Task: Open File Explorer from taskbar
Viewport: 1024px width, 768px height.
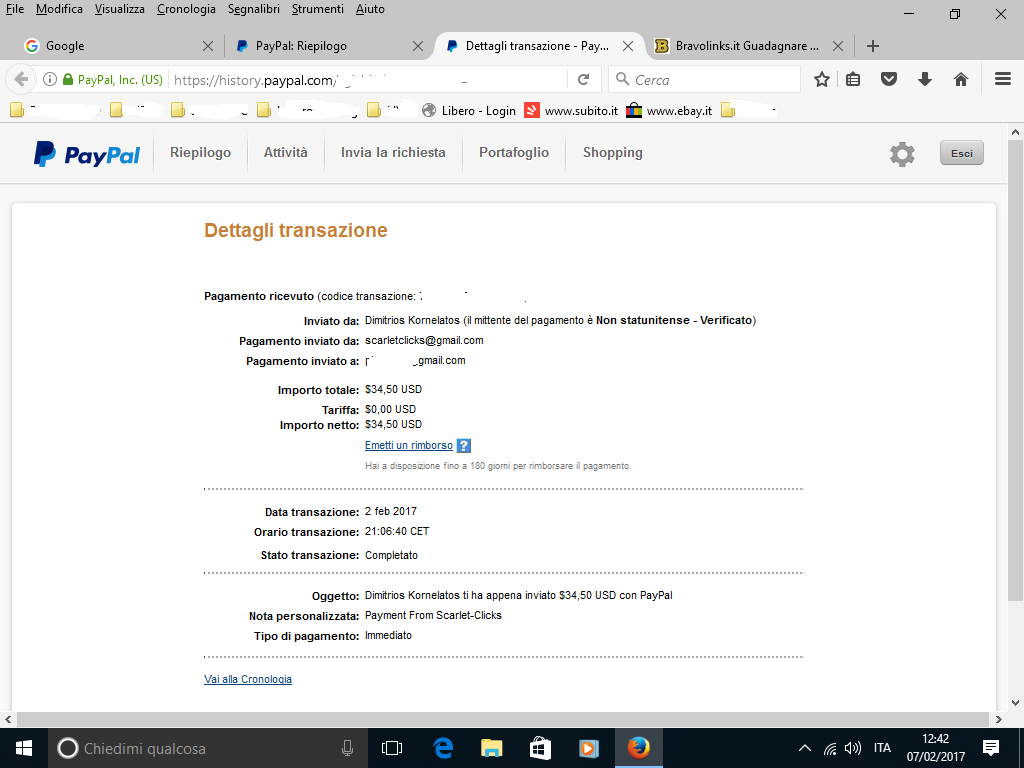Action: click(491, 748)
